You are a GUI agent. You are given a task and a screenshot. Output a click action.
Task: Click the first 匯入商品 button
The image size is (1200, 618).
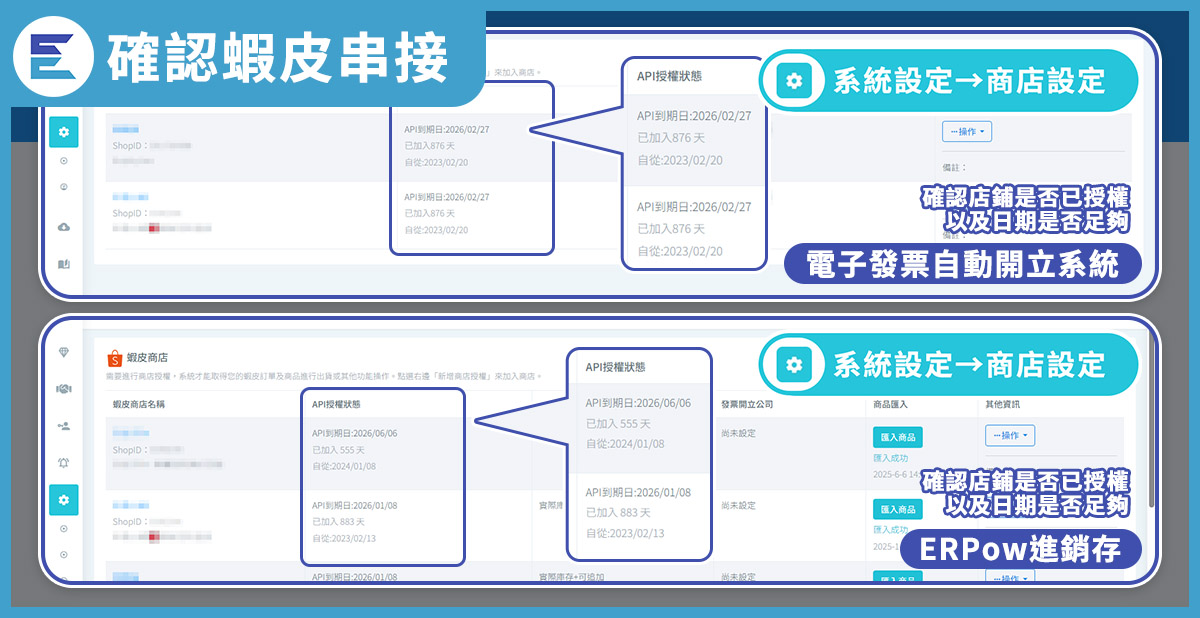[897, 437]
